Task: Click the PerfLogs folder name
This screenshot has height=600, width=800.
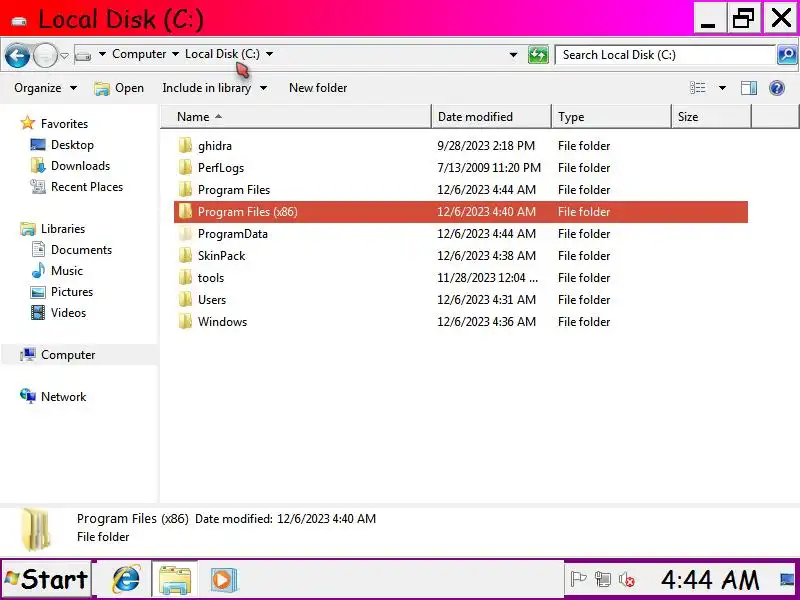Action: tap(221, 168)
